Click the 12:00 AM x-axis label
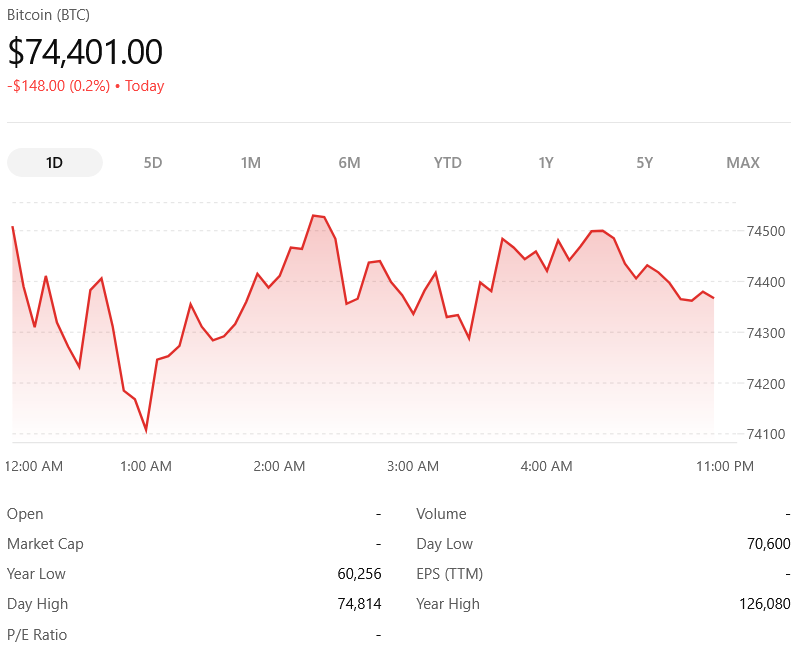The width and height of the screenshot is (804, 648). click(34, 466)
